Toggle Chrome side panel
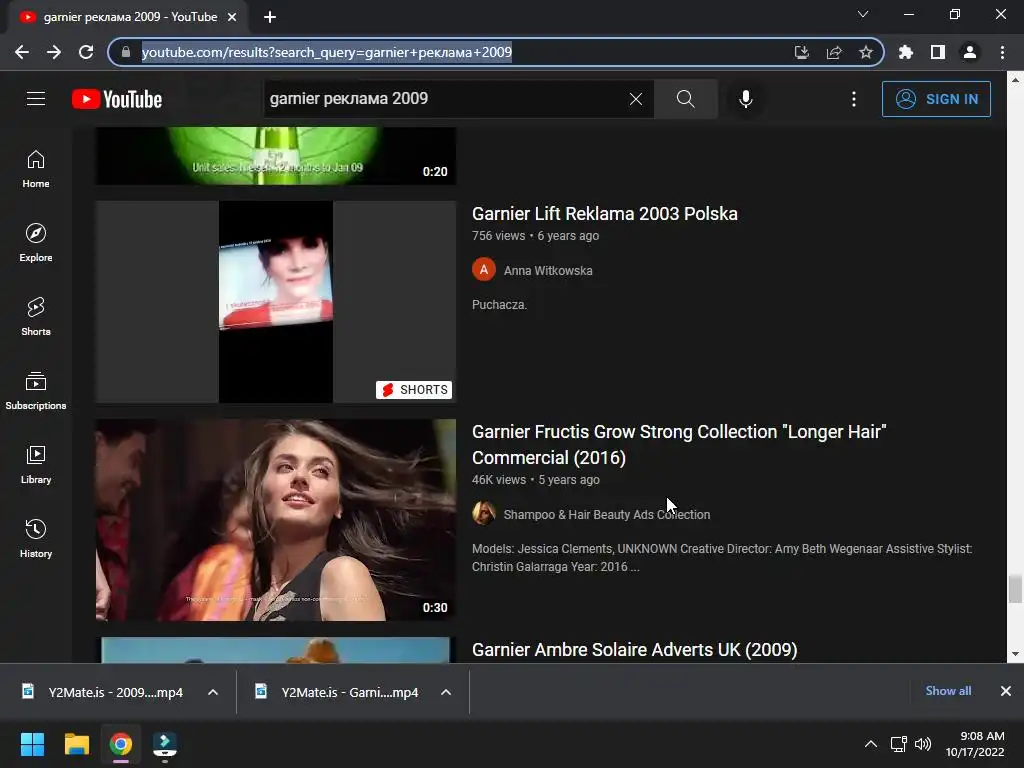1024x768 pixels. click(938, 52)
